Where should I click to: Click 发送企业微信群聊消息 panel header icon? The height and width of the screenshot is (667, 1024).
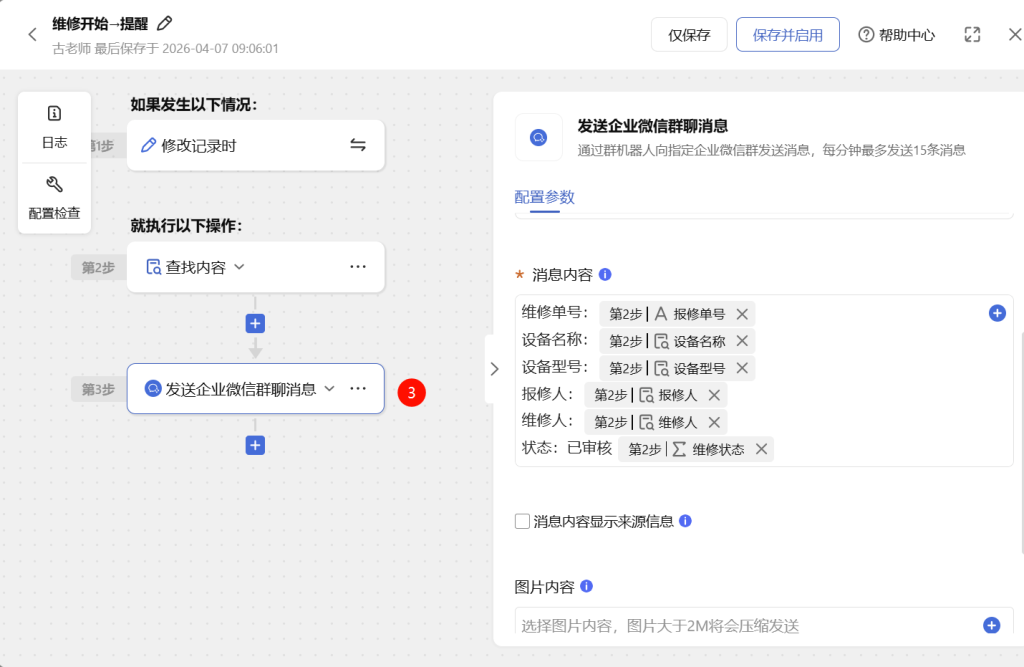tap(539, 138)
